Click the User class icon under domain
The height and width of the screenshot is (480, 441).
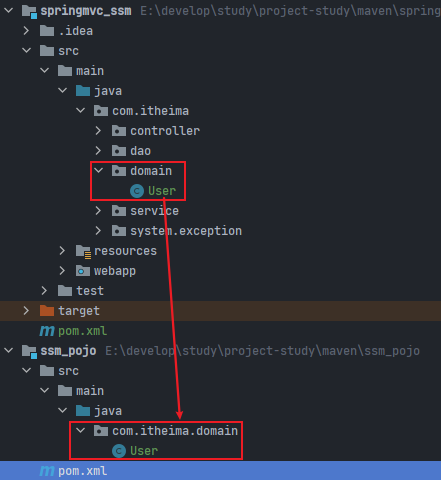(137, 191)
